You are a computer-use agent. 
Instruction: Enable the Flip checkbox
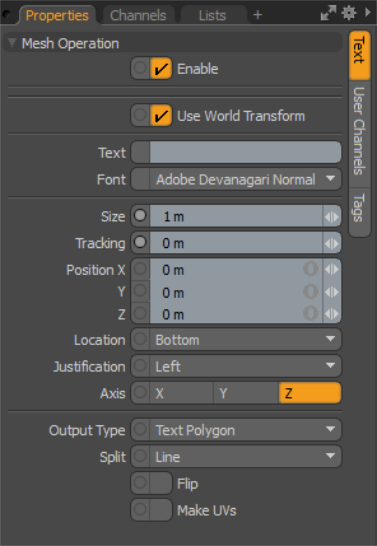click(x=161, y=483)
